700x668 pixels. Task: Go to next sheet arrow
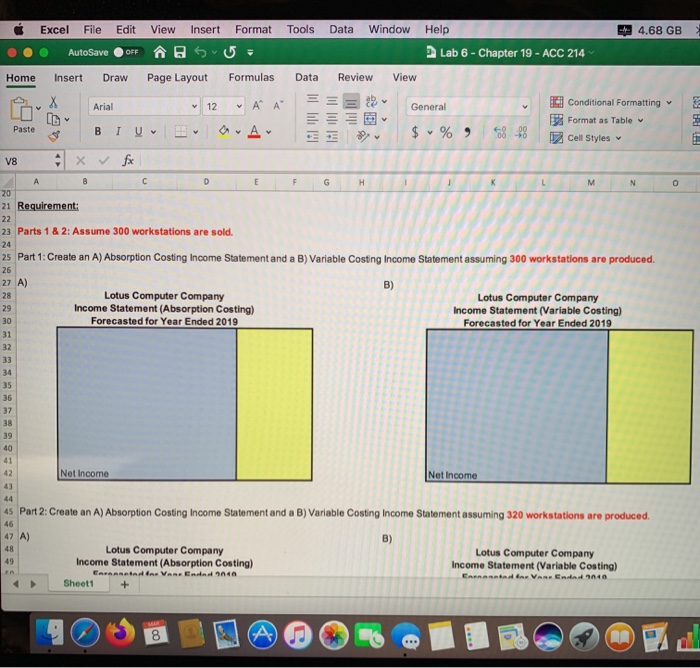click(x=33, y=584)
